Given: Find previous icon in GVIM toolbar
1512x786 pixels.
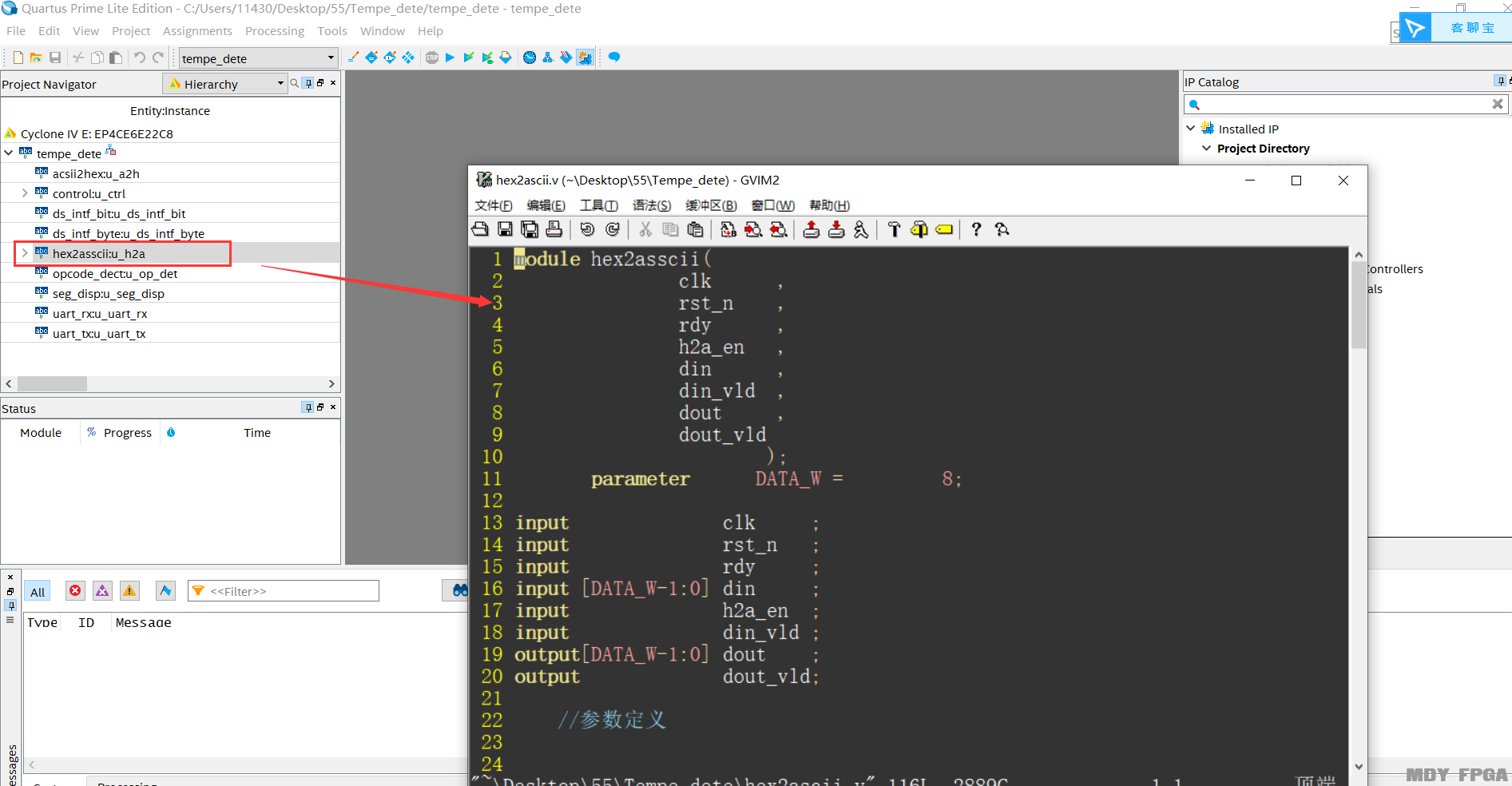Looking at the screenshot, I should click(x=778, y=229).
